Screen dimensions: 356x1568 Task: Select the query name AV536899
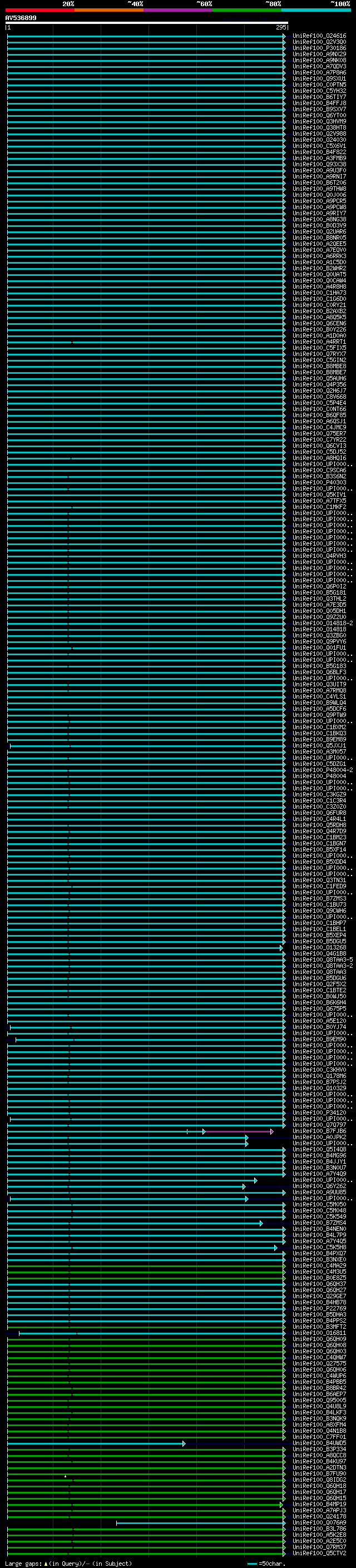[21, 18]
